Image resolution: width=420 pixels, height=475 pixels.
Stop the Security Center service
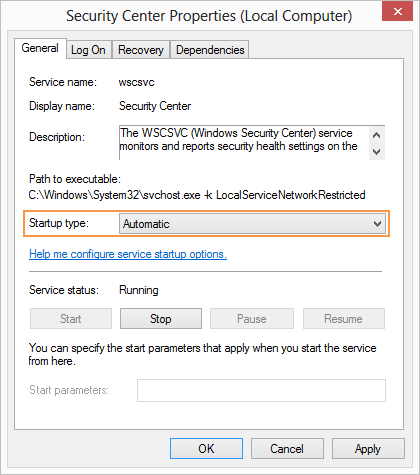161,319
